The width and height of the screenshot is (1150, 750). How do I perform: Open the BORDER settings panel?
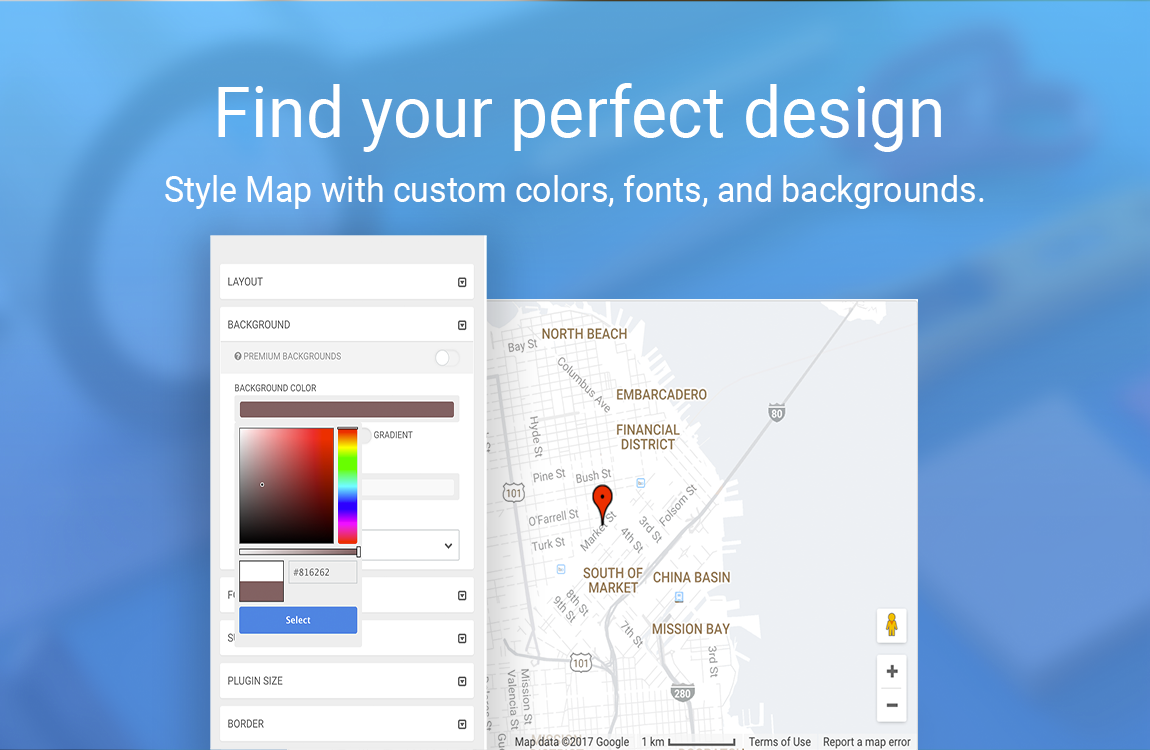click(x=347, y=723)
